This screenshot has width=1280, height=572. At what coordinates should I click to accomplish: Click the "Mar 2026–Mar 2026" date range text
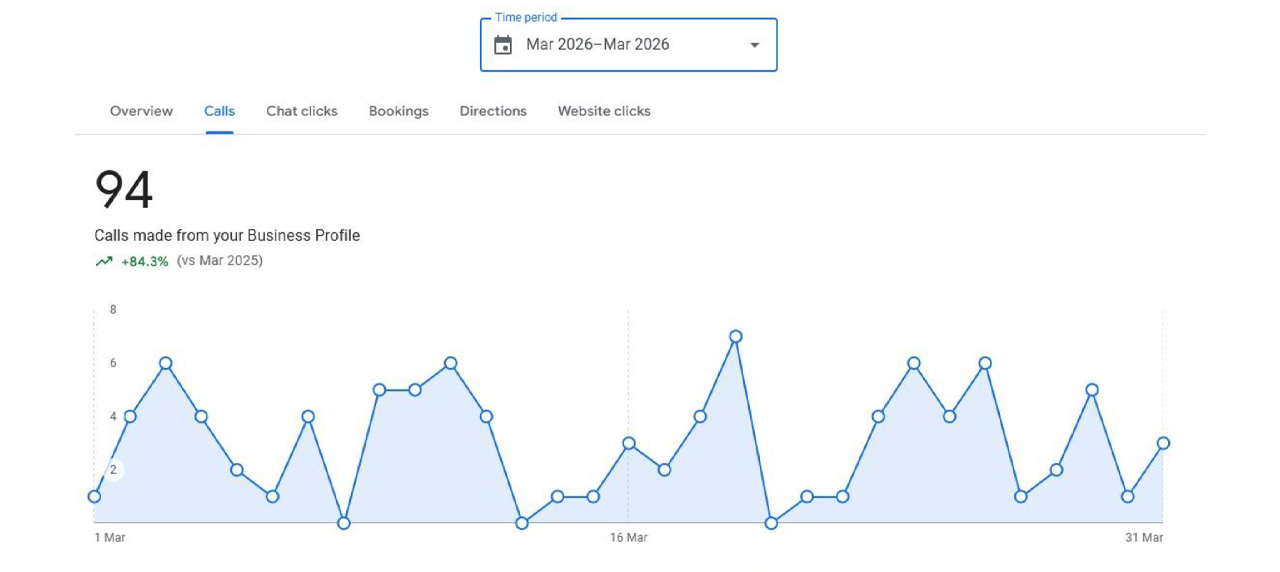598,45
